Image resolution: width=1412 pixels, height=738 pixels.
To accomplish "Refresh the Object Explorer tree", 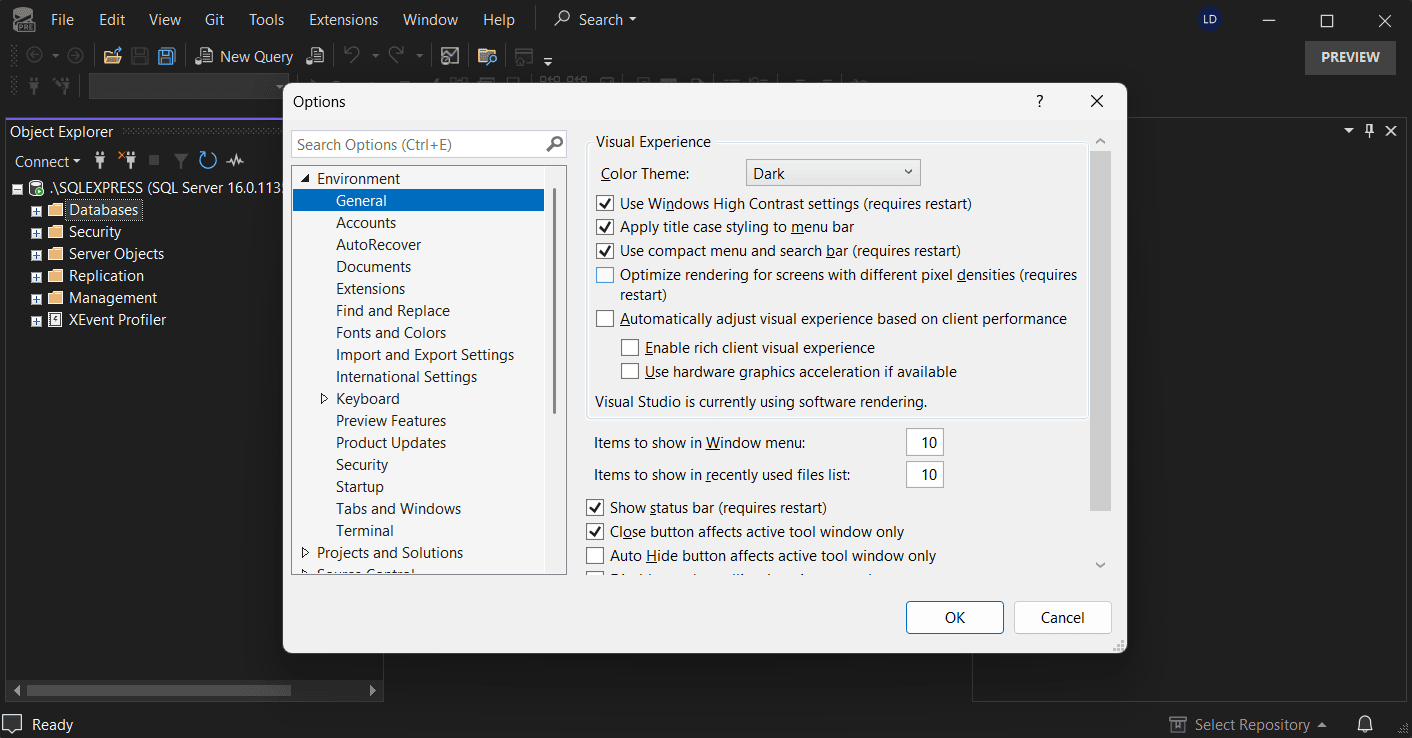I will coord(207,161).
